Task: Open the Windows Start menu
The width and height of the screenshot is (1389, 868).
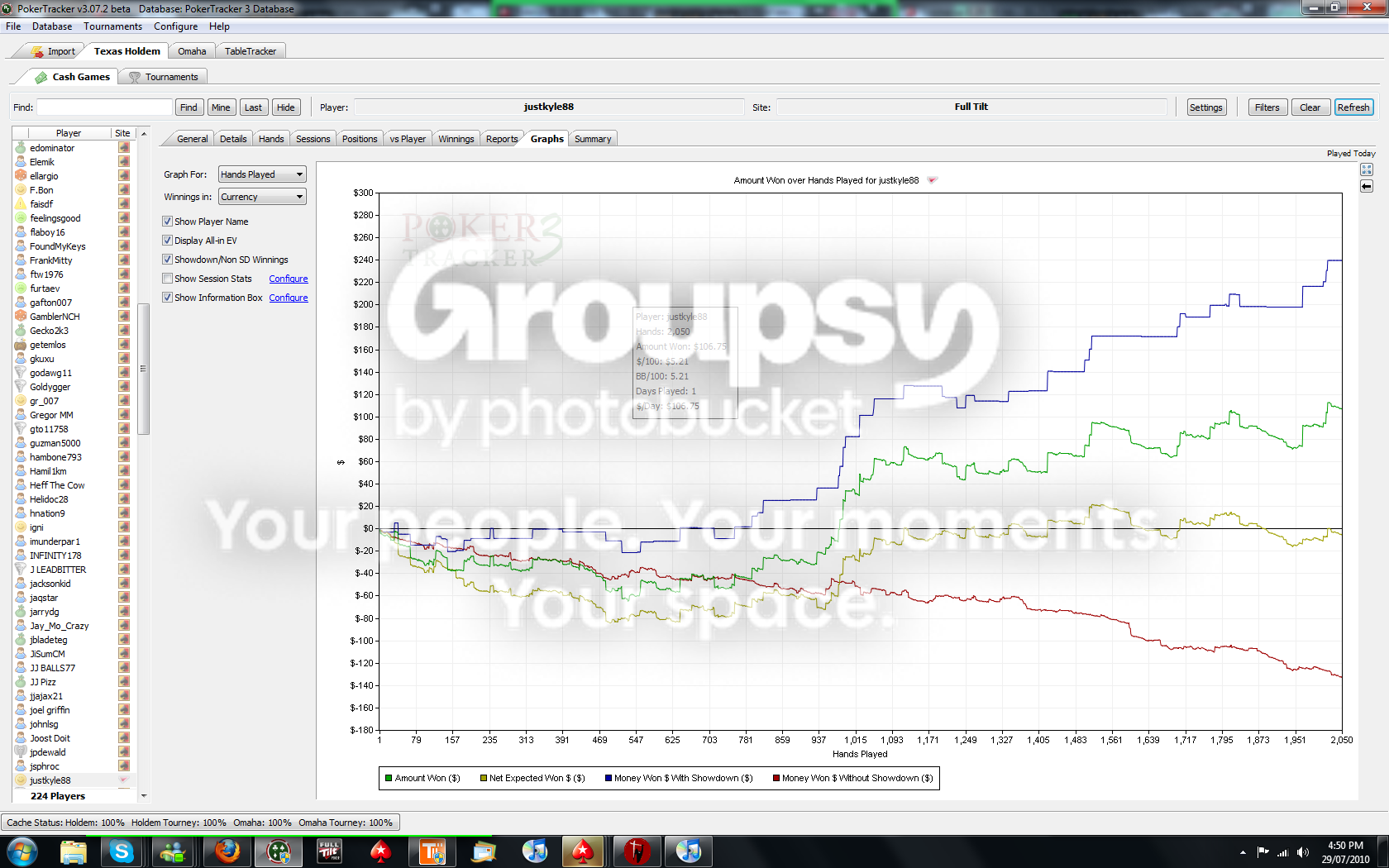Action: pos(21,851)
